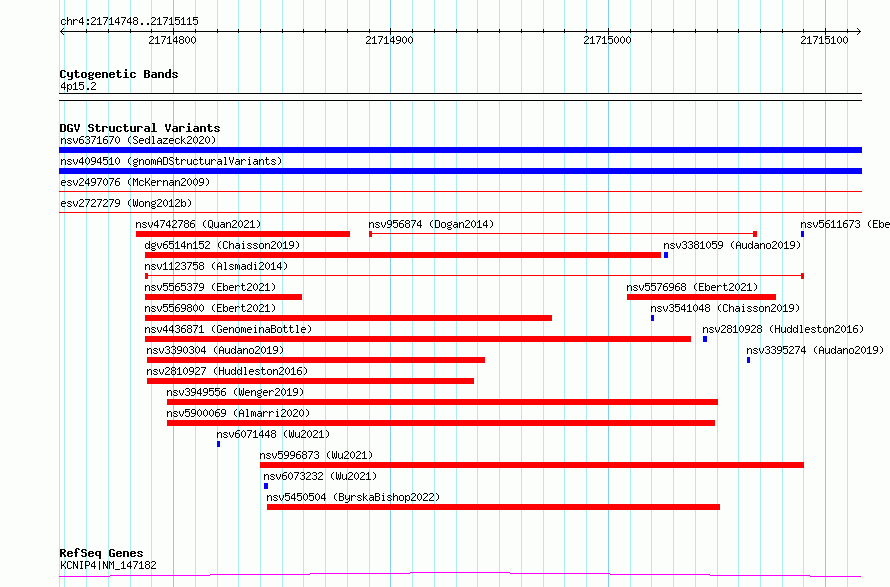Image resolution: width=890 pixels, height=587 pixels.
Task: Click the red bar under nsv3390304 (Audano2019)
Action: 316,360
